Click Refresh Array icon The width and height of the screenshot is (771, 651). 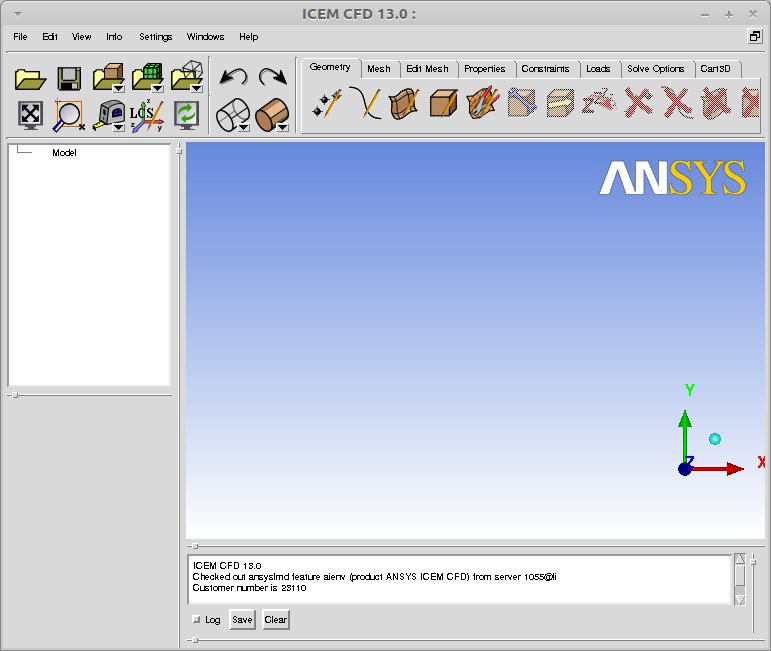[186, 115]
